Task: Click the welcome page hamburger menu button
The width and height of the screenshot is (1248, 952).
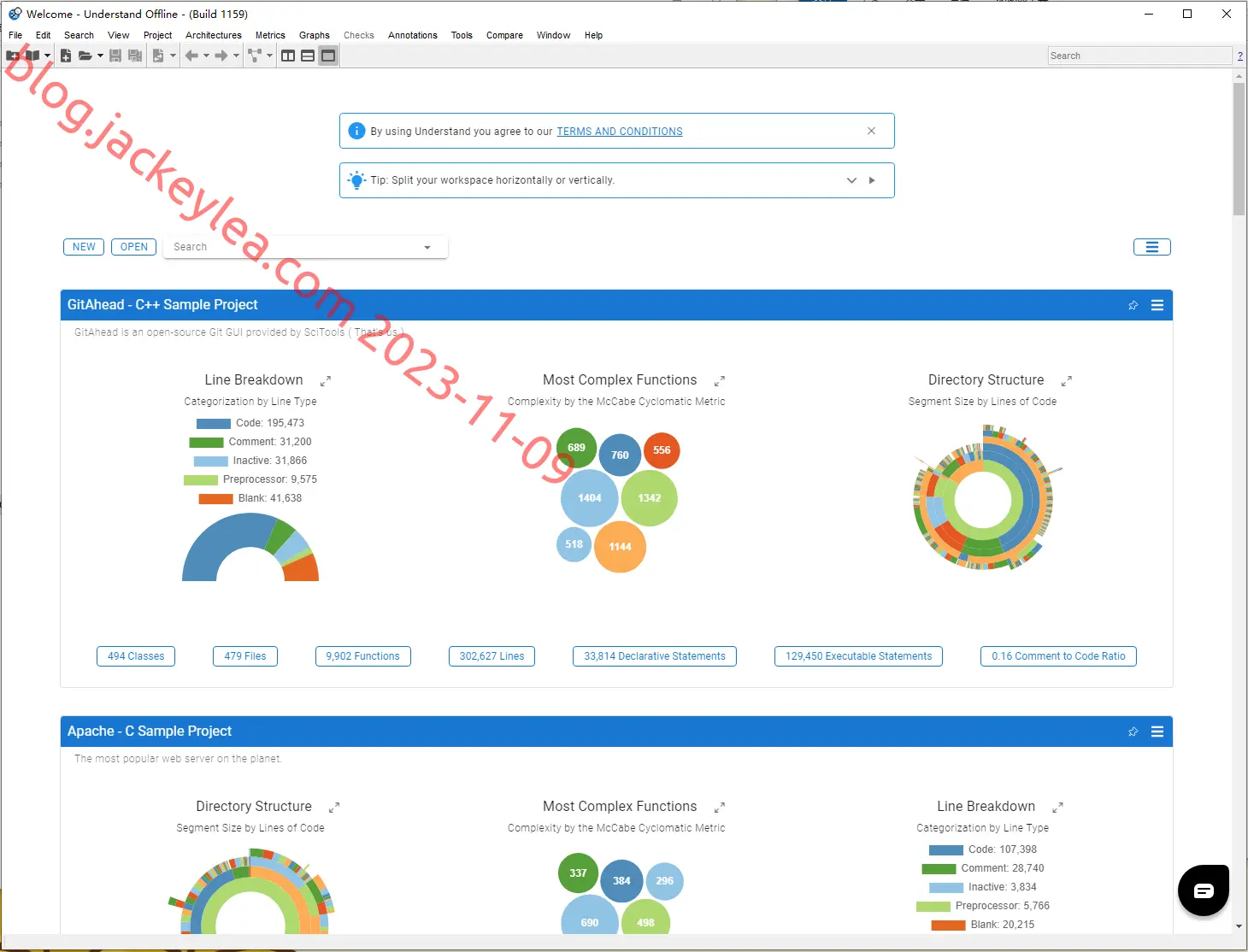Action: pos(1152,247)
